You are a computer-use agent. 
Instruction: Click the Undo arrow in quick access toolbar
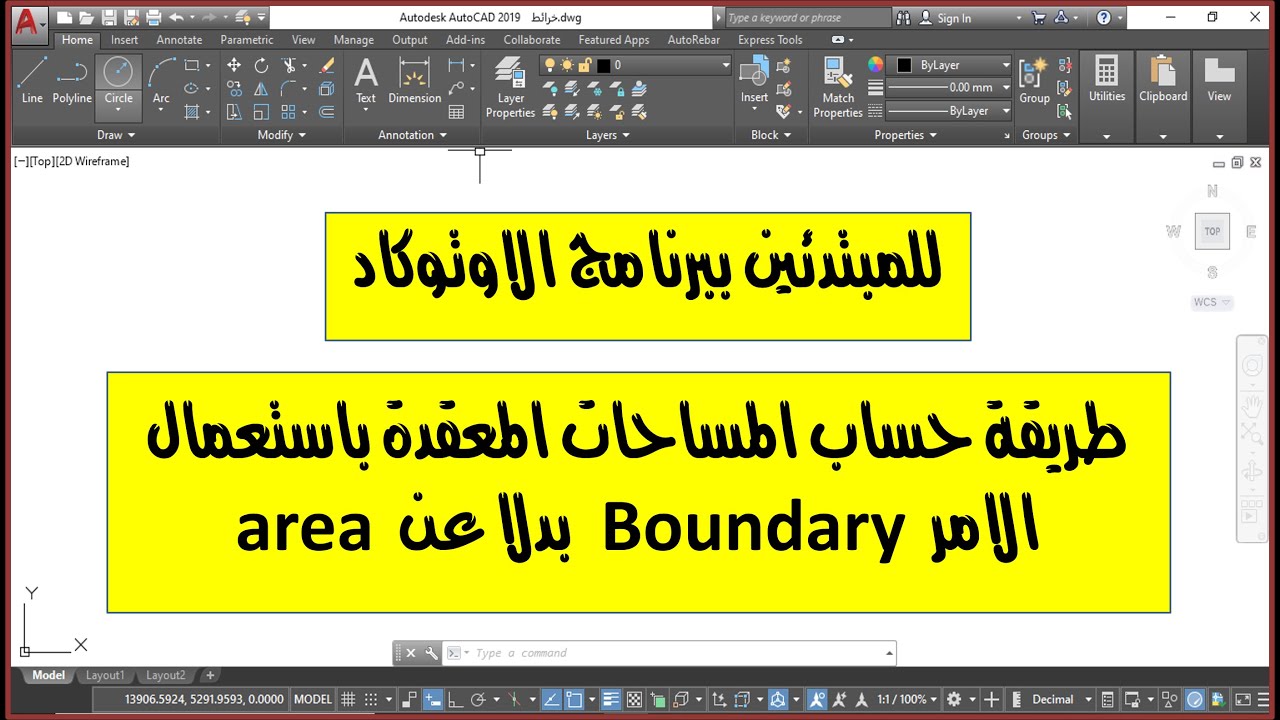(x=177, y=17)
